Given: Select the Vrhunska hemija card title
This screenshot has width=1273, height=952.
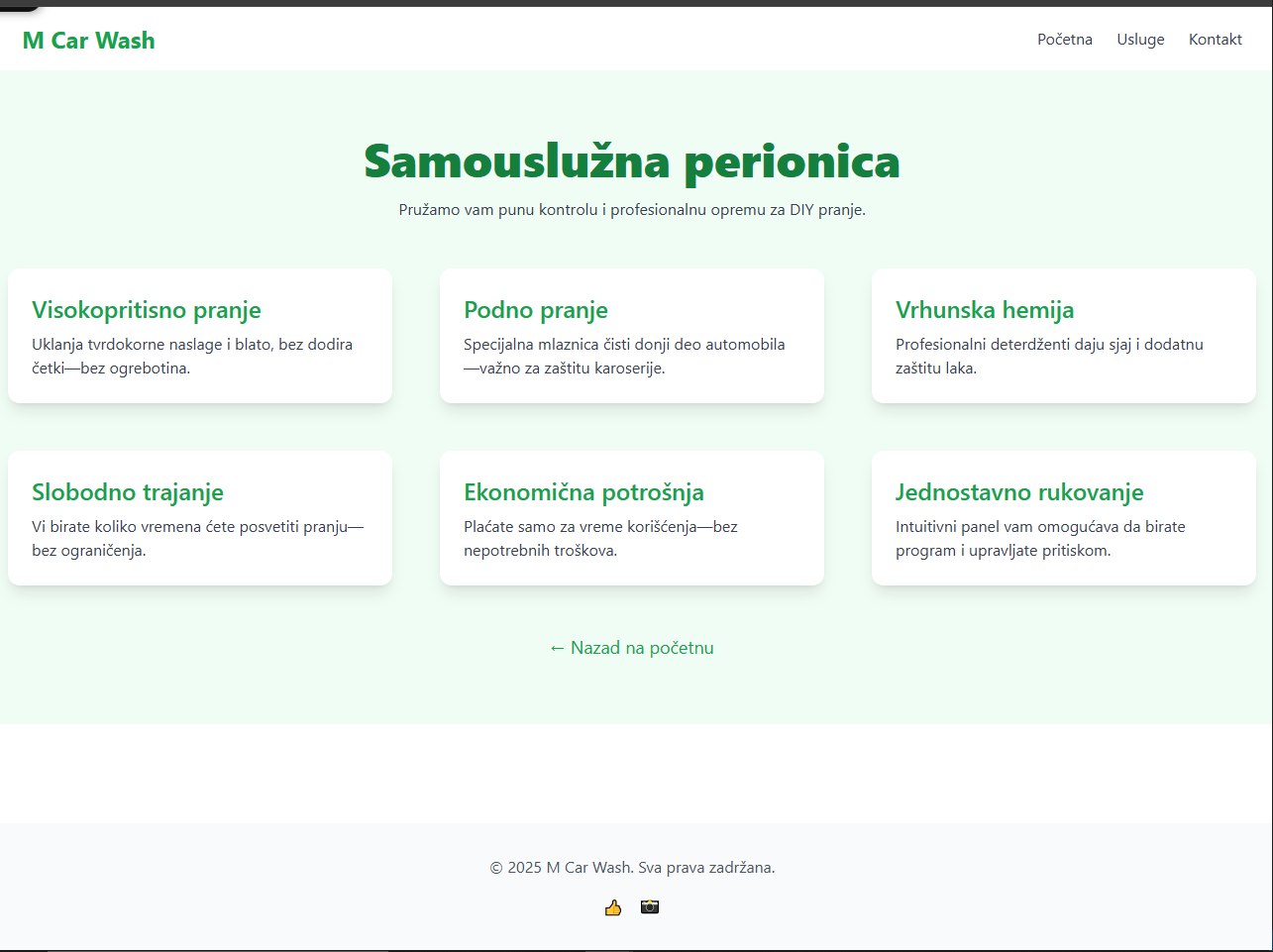Looking at the screenshot, I should (985, 310).
